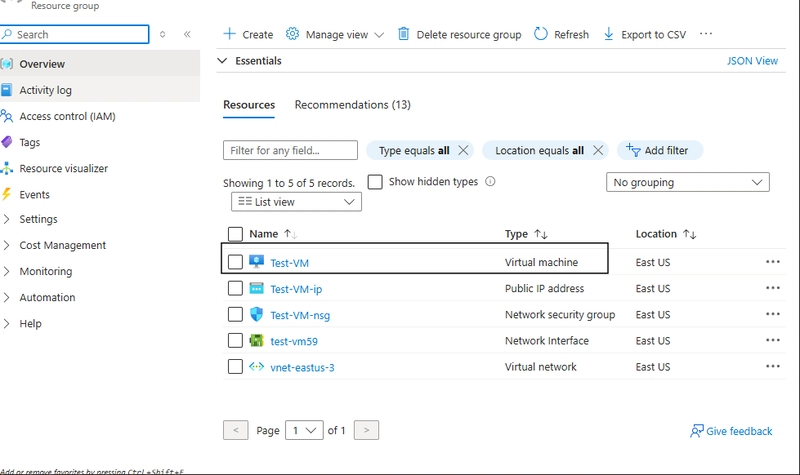Click the next page arrow button

click(366, 430)
